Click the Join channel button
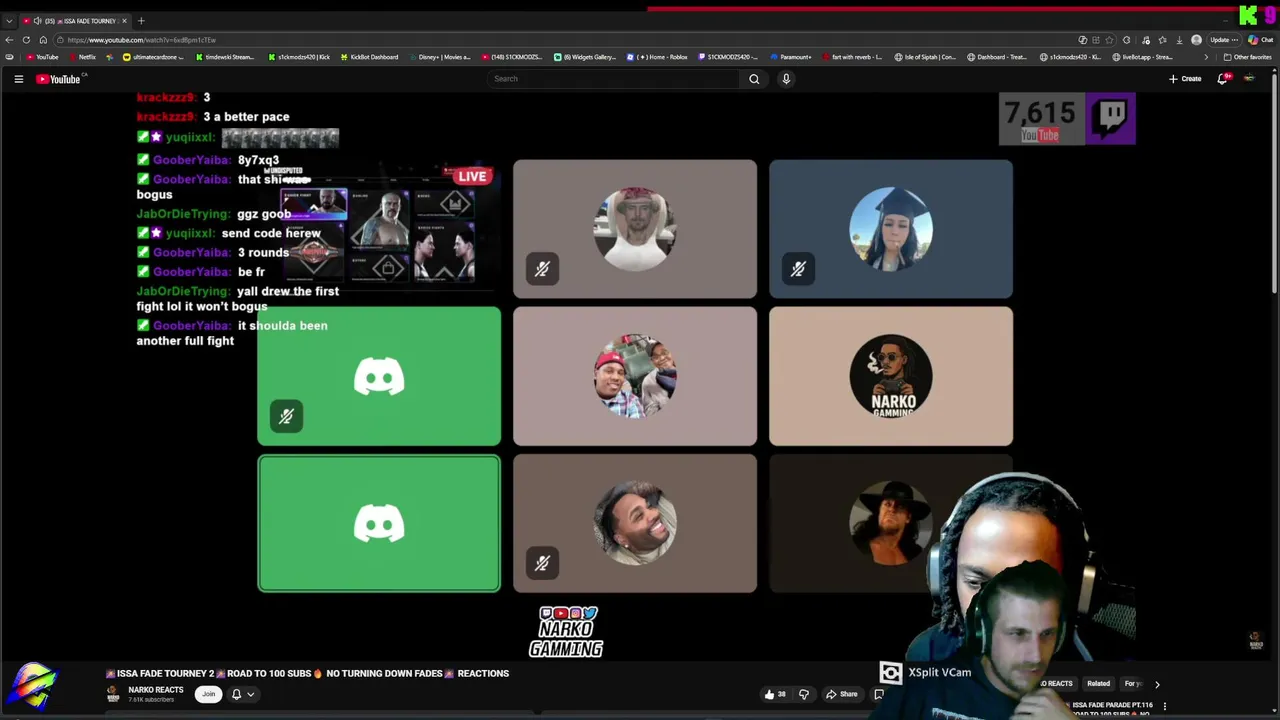This screenshot has width=1280, height=720. [208, 694]
